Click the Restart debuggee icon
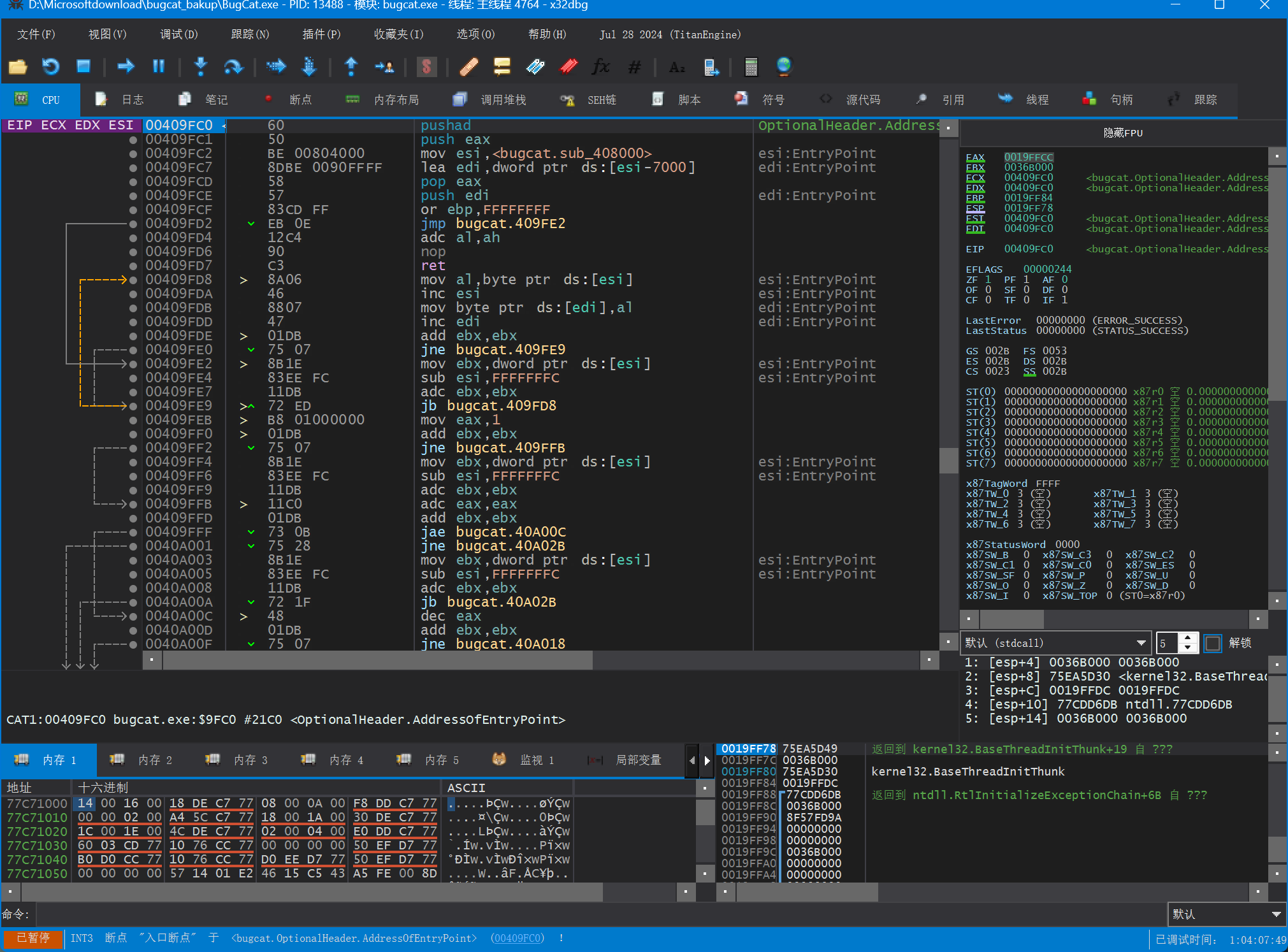The width and height of the screenshot is (1288, 952). pos(50,66)
